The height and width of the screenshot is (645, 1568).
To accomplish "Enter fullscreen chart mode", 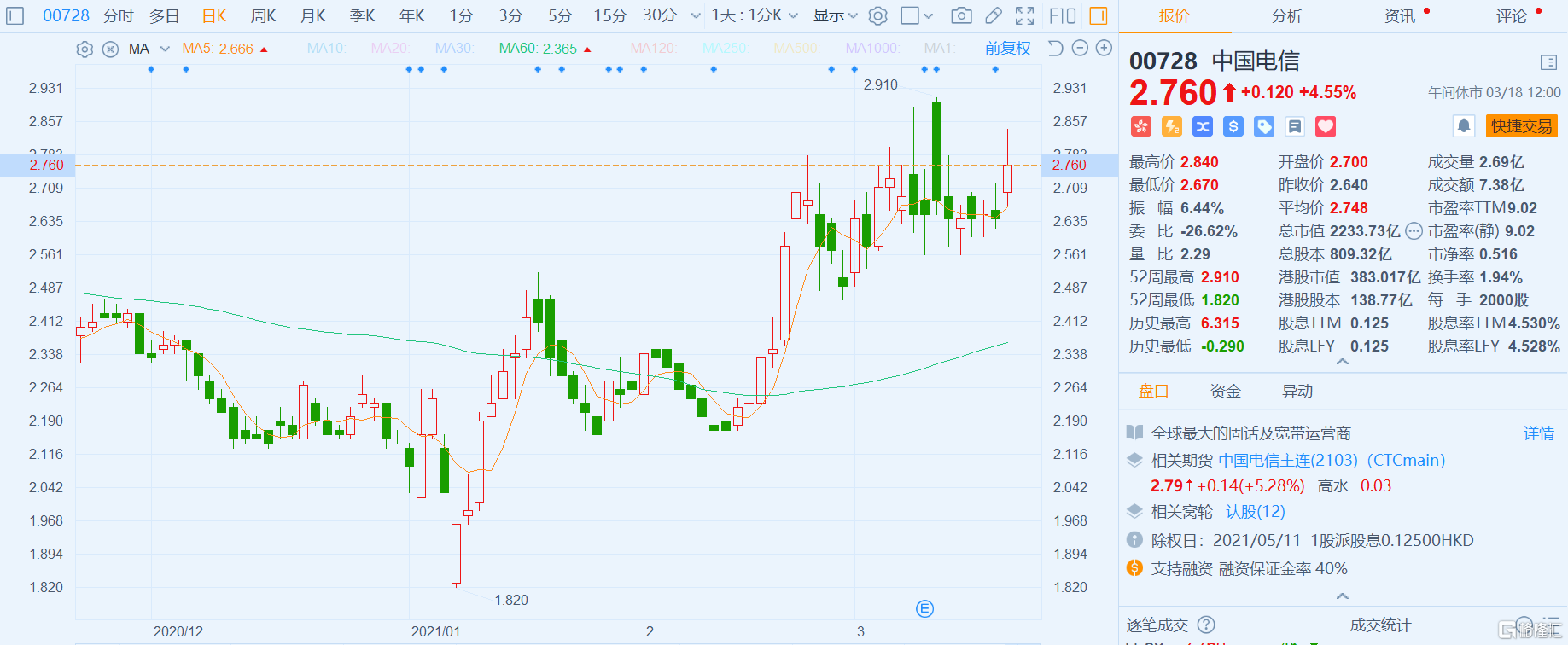I will click(x=1025, y=15).
